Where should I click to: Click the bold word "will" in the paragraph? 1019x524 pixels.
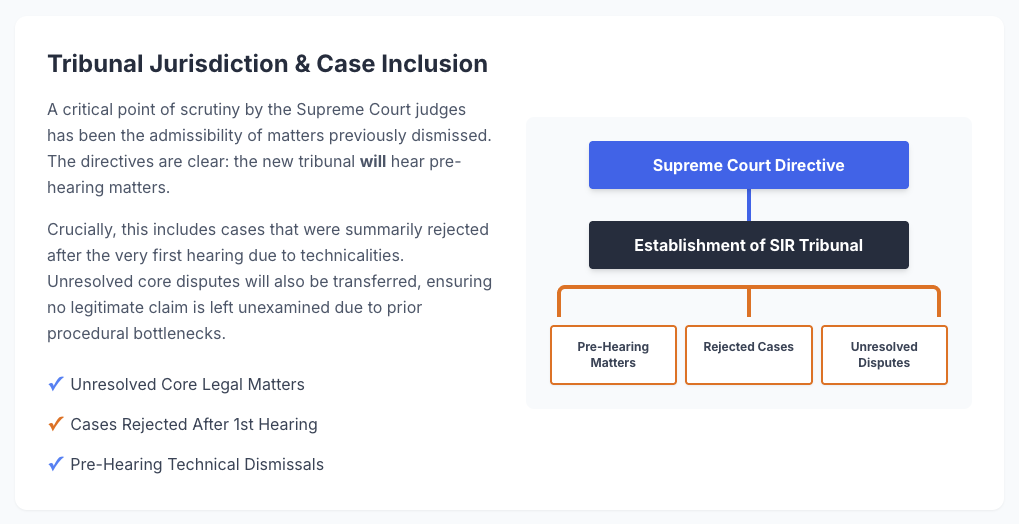click(374, 161)
